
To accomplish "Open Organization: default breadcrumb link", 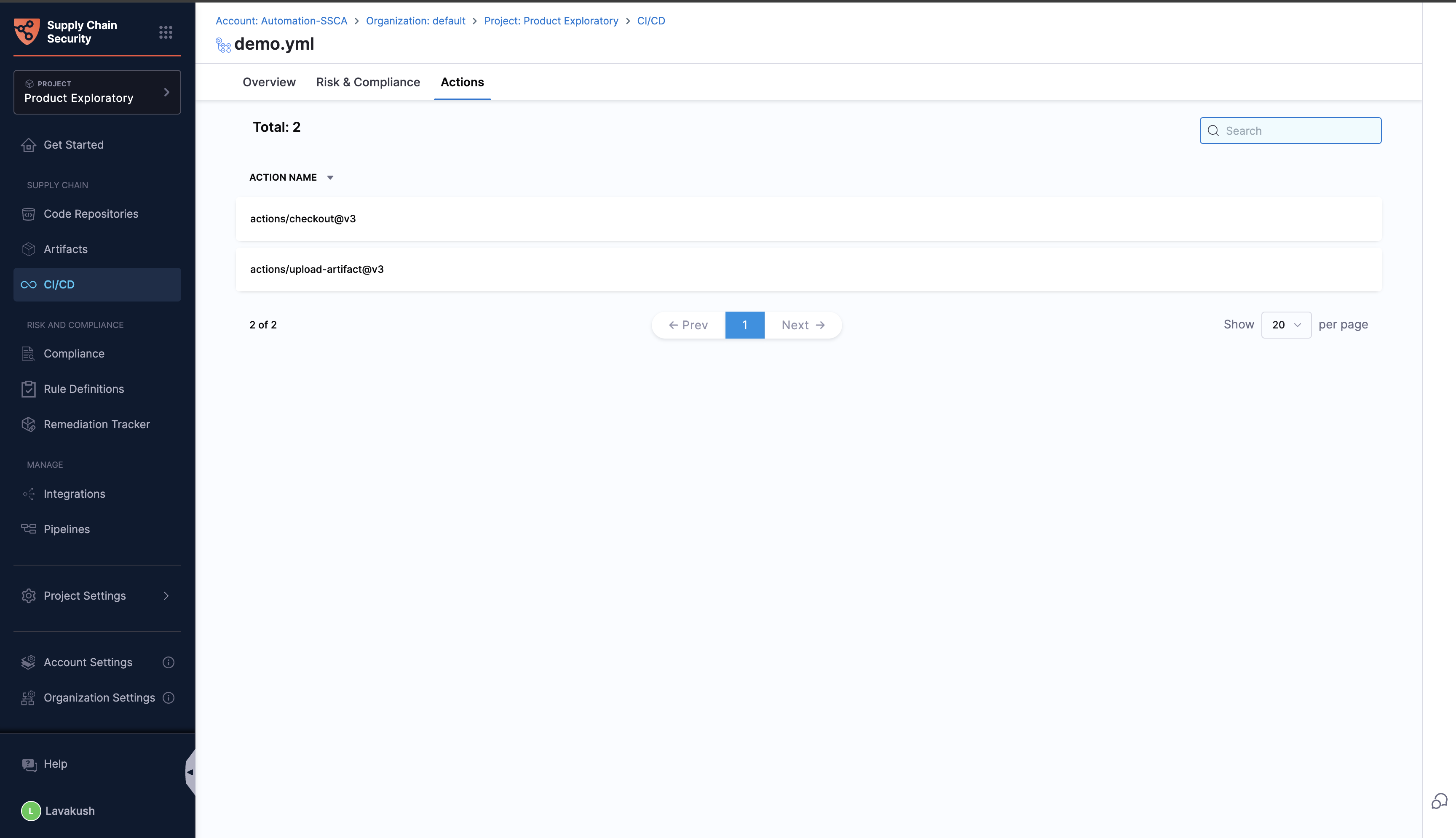I will (x=415, y=21).
